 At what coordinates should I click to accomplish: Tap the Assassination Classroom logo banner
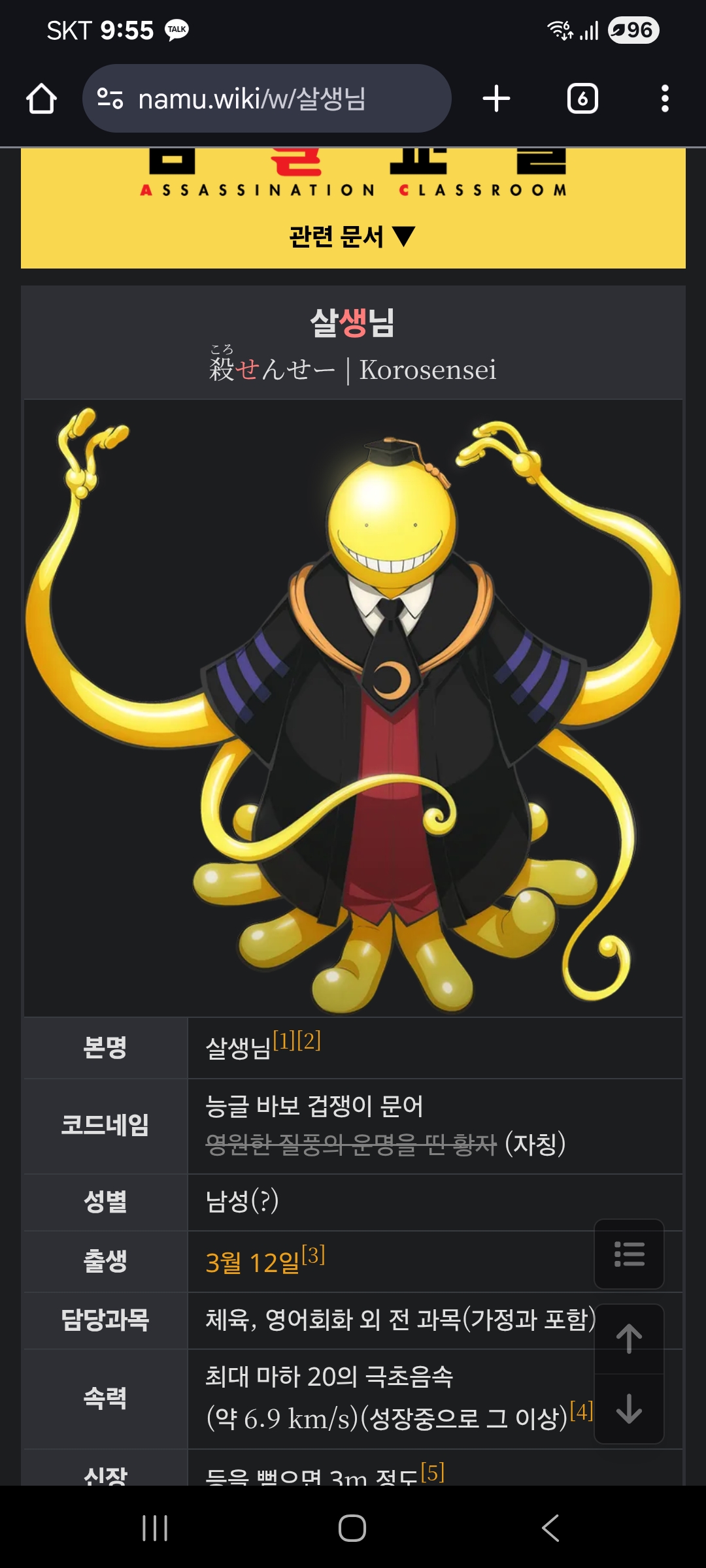click(353, 173)
